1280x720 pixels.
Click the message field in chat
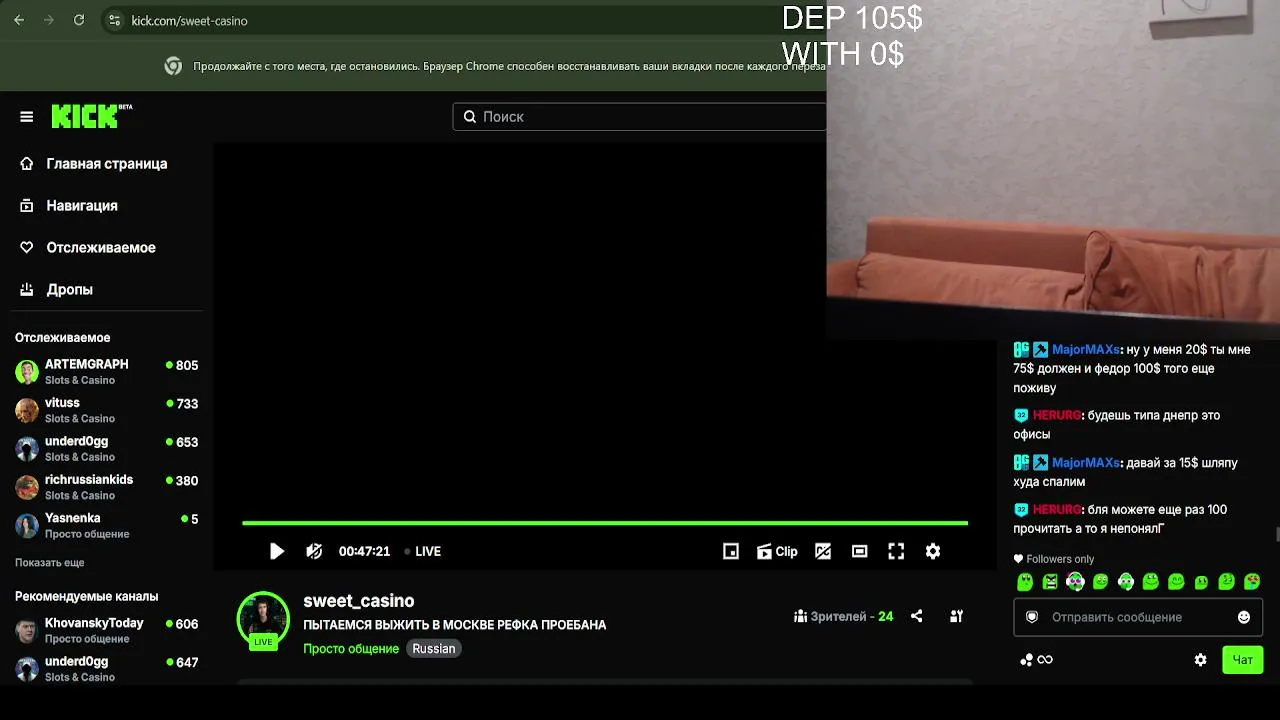pos(1138,617)
